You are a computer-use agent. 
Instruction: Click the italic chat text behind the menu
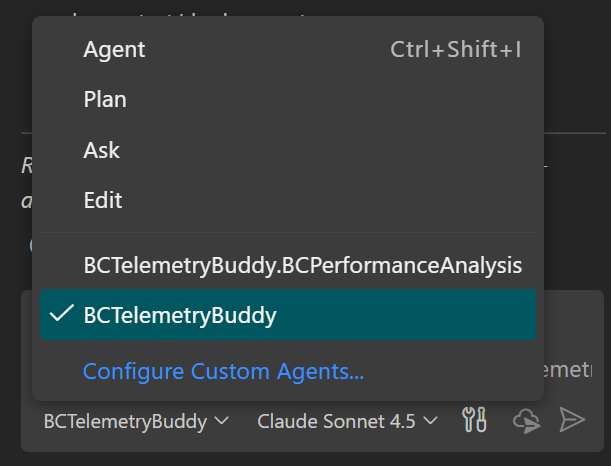coord(26,166)
